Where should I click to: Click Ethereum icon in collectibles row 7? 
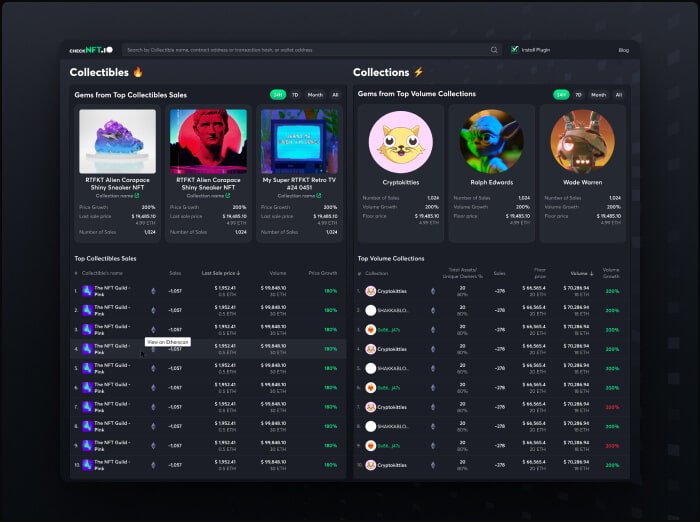point(153,407)
